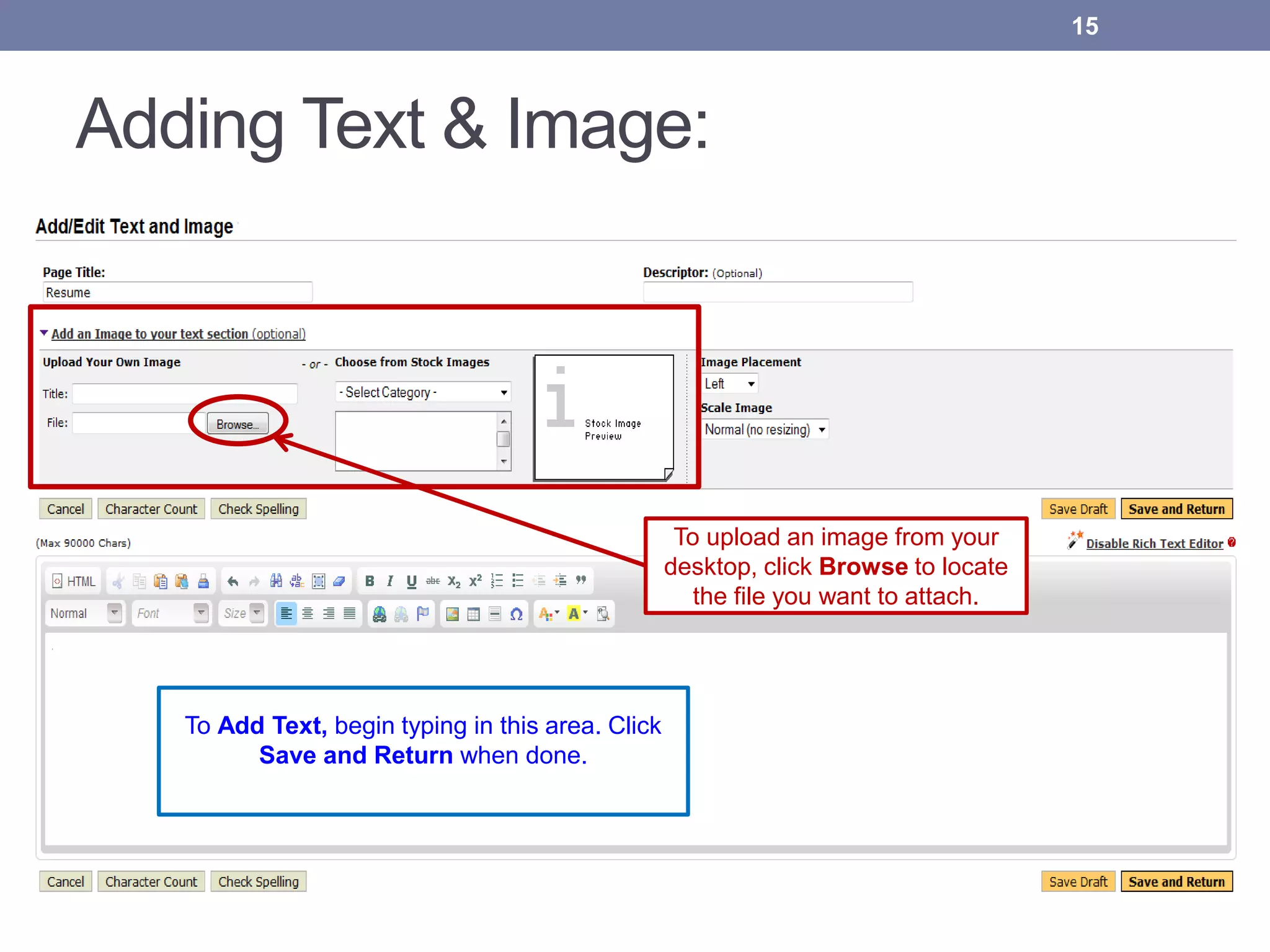Click the stock images list scrollbar
Viewport: 1270px width, 952px height.
504,441
